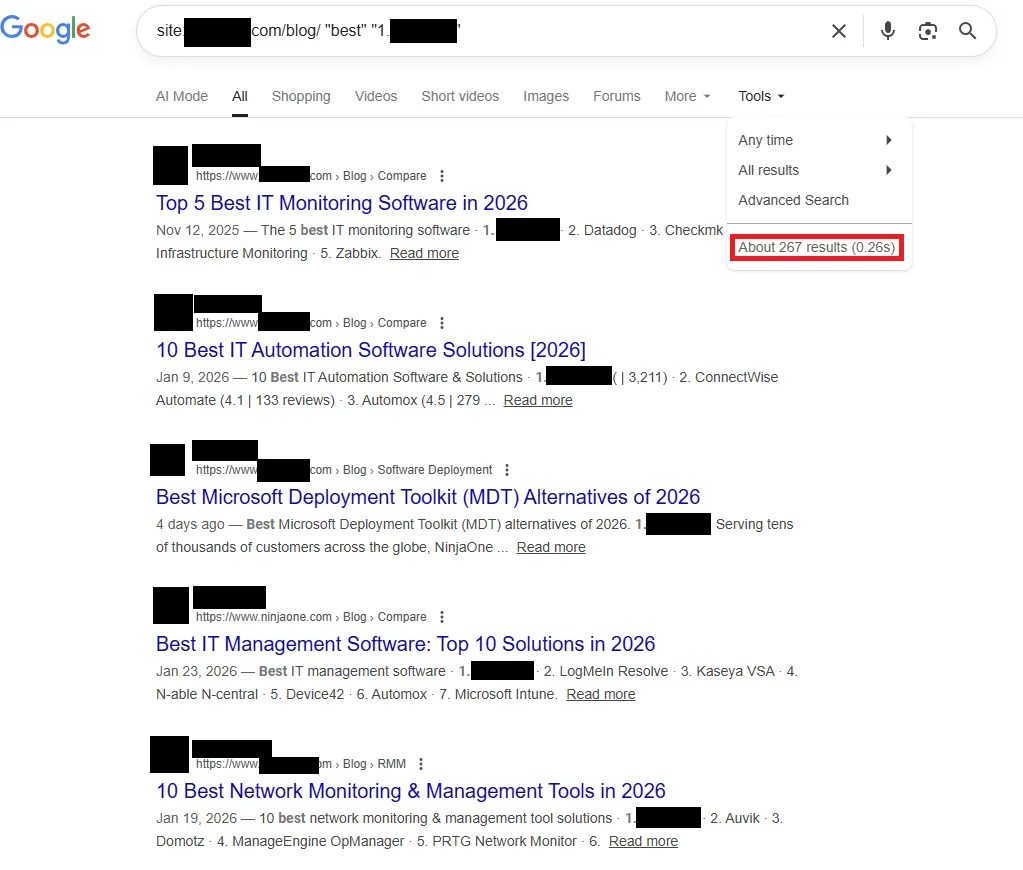Expand the More search categories dropdown

tap(687, 96)
